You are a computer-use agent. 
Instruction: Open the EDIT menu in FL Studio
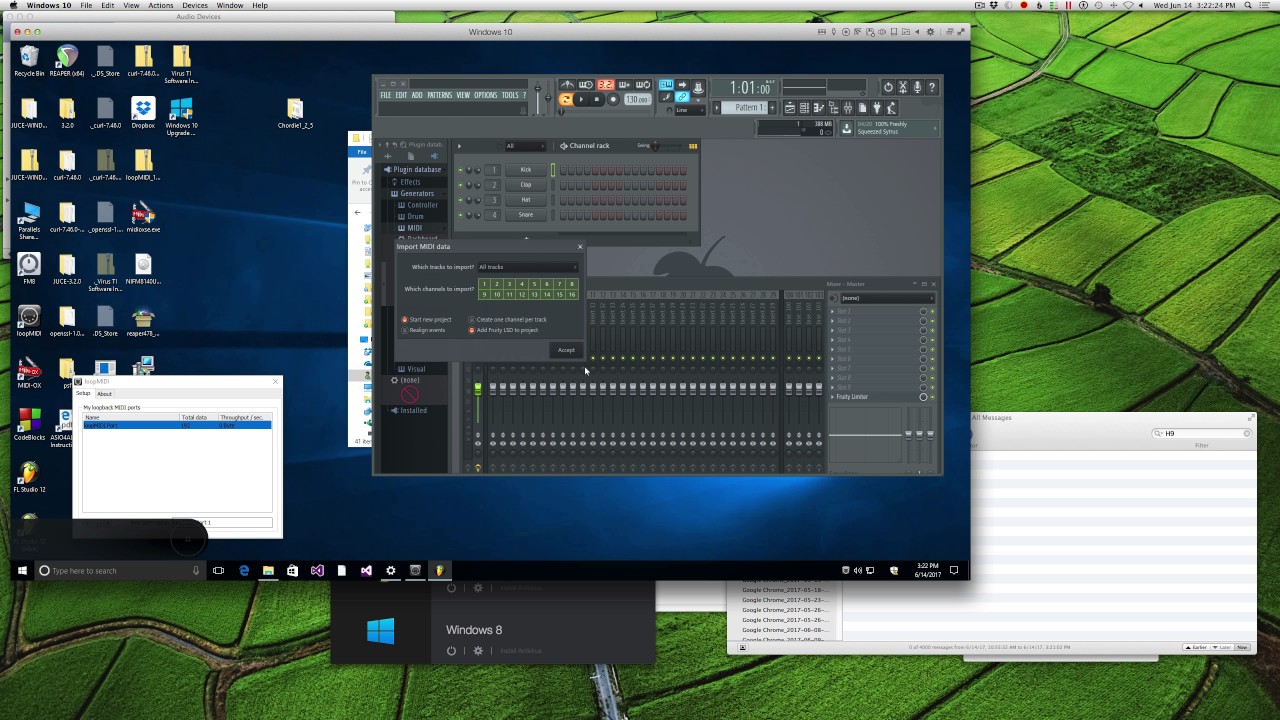click(401, 95)
